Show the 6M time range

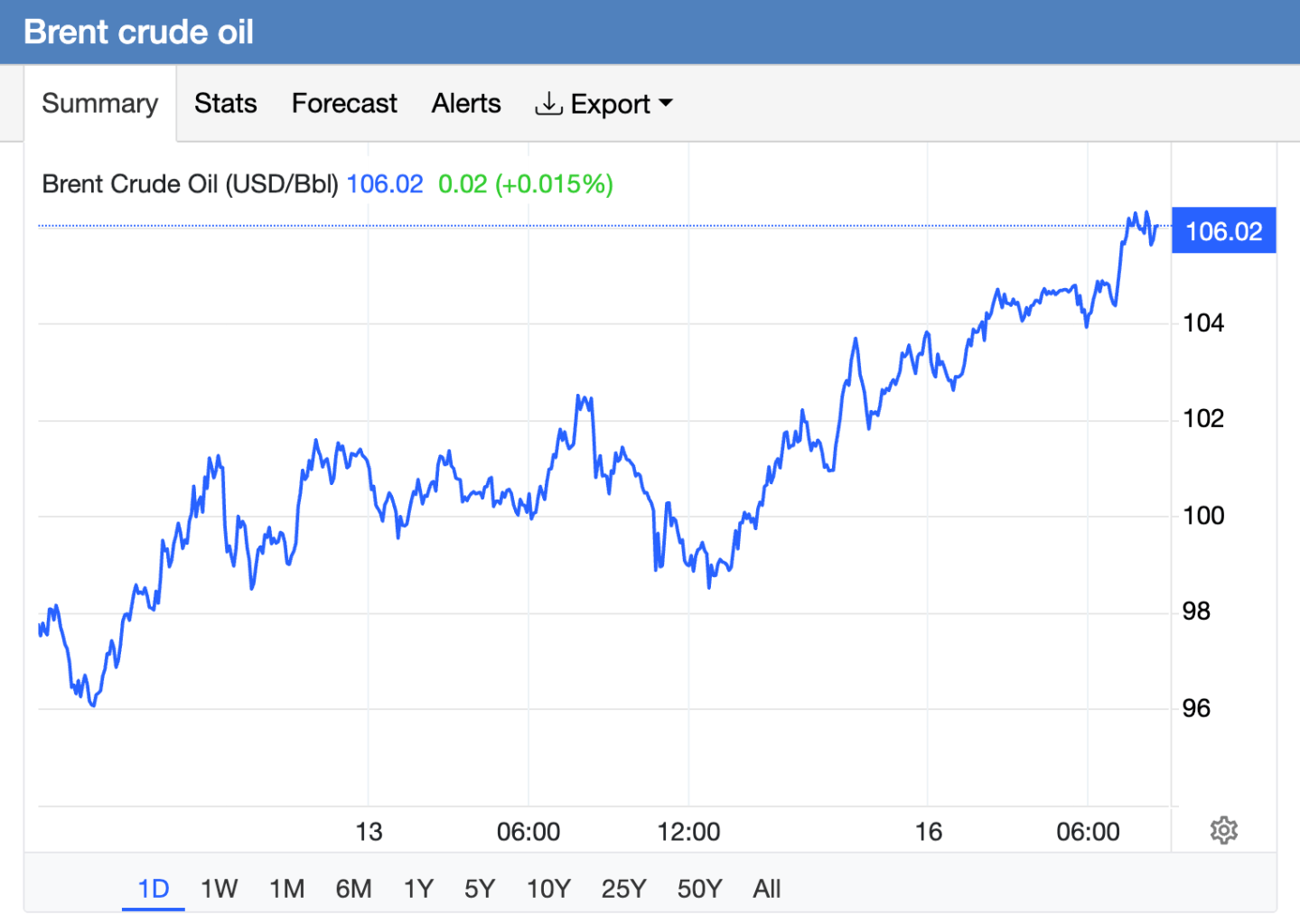coord(353,889)
